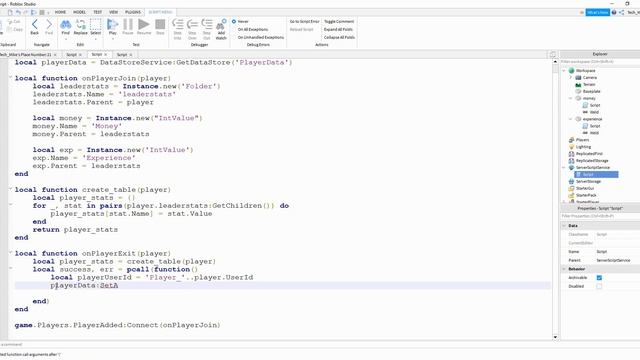Click the Add Watch icon
Screen dimensions: 640x360
[x=221, y=24]
